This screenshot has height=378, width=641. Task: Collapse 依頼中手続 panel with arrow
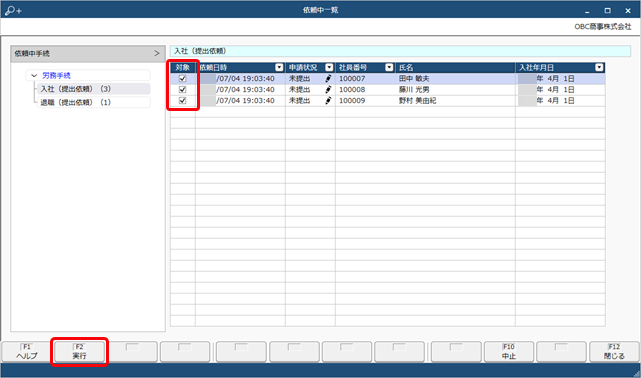157,54
